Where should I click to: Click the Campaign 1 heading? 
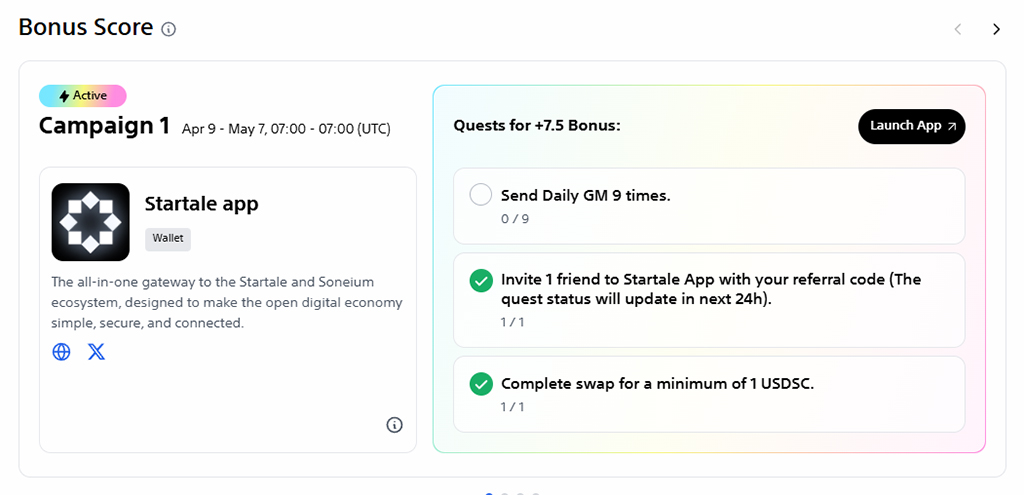tap(105, 126)
